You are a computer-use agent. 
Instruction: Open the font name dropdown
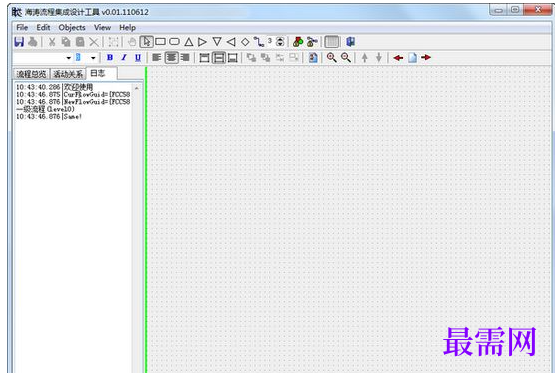69,58
